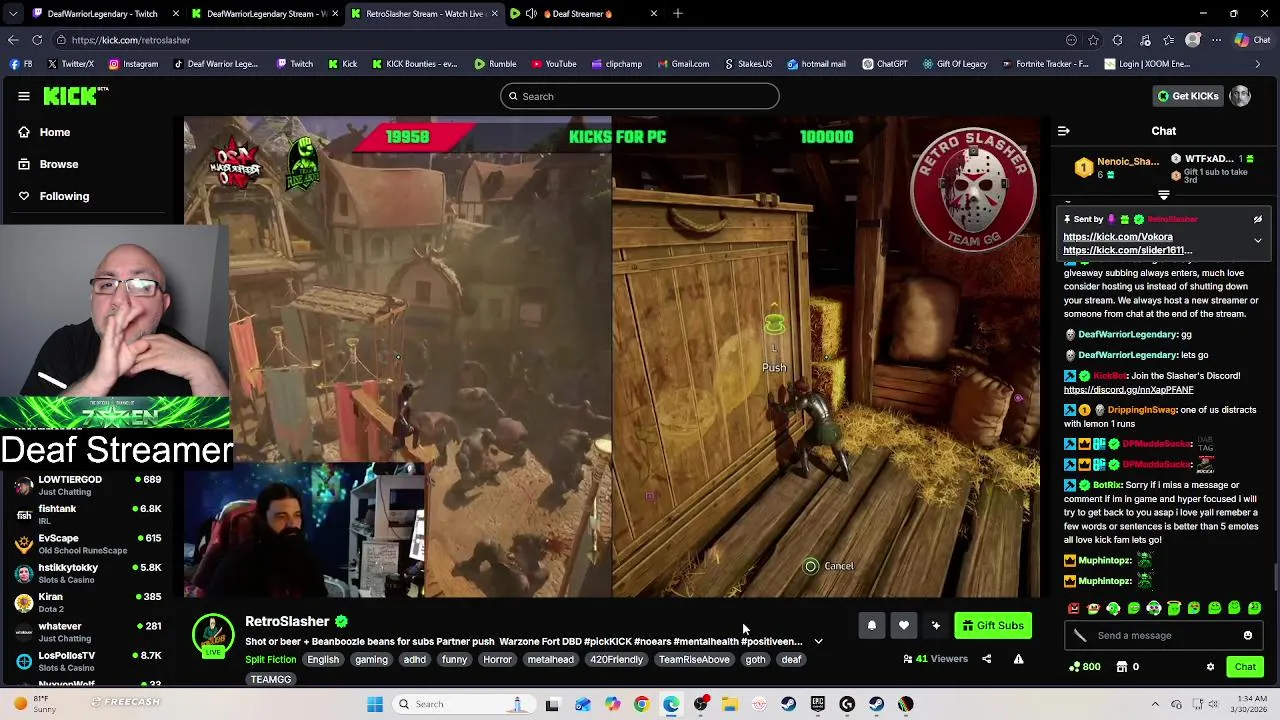Expand the gift leaderboard chevron
This screenshot has height=720, width=1280.
pyautogui.click(x=1164, y=195)
